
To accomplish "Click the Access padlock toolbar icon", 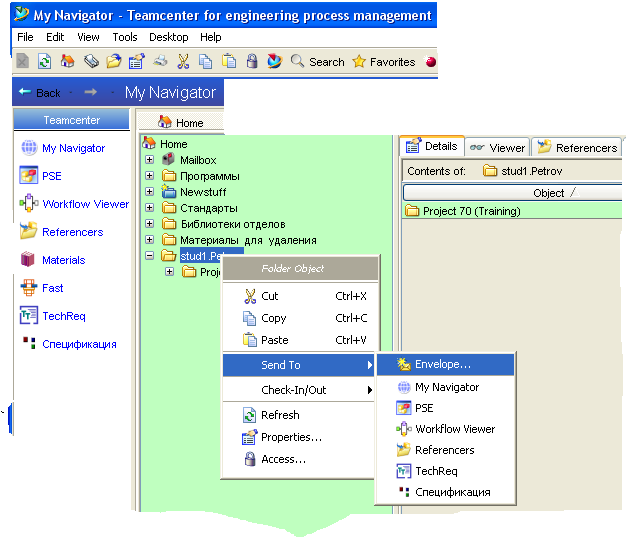I will click(x=252, y=61).
